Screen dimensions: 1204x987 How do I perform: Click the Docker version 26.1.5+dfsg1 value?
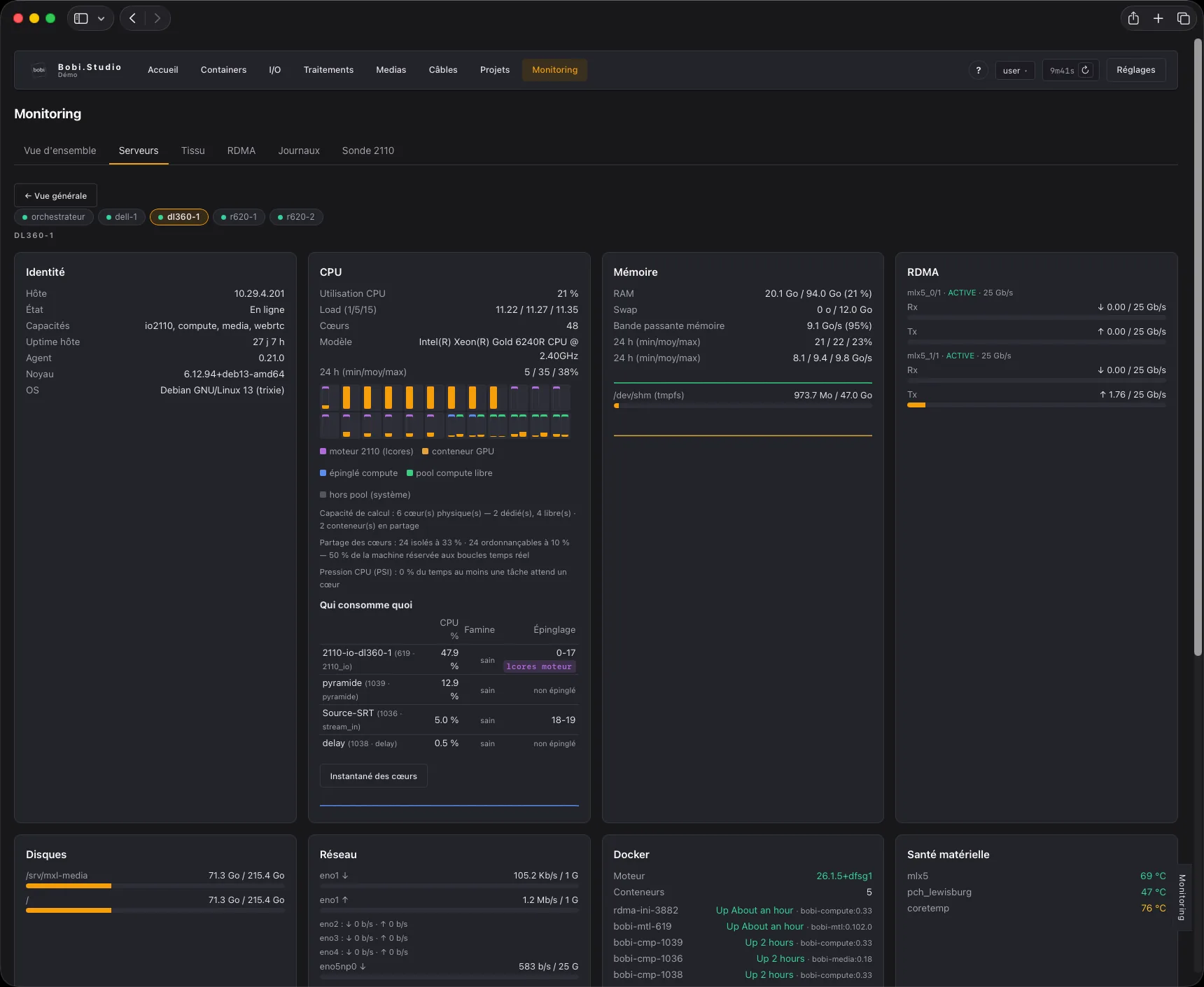click(844, 876)
